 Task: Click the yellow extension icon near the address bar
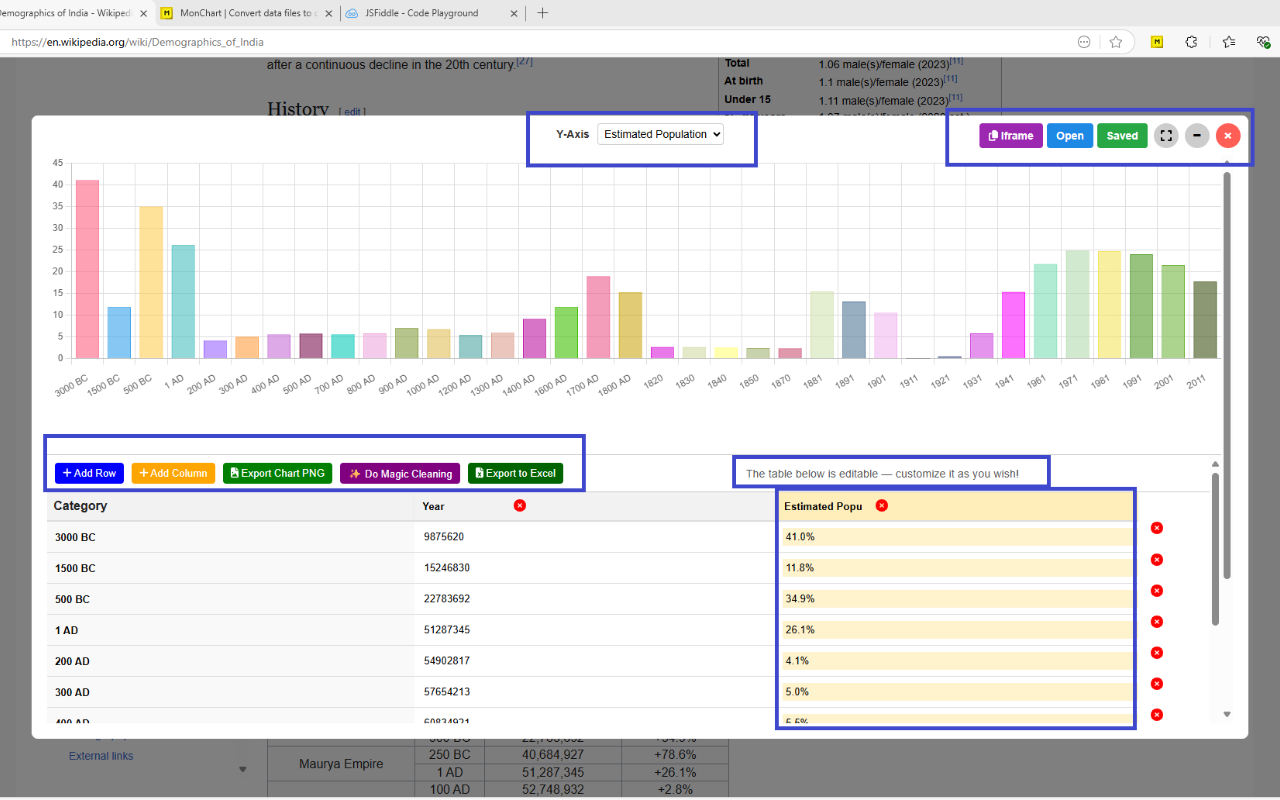pos(1159,42)
